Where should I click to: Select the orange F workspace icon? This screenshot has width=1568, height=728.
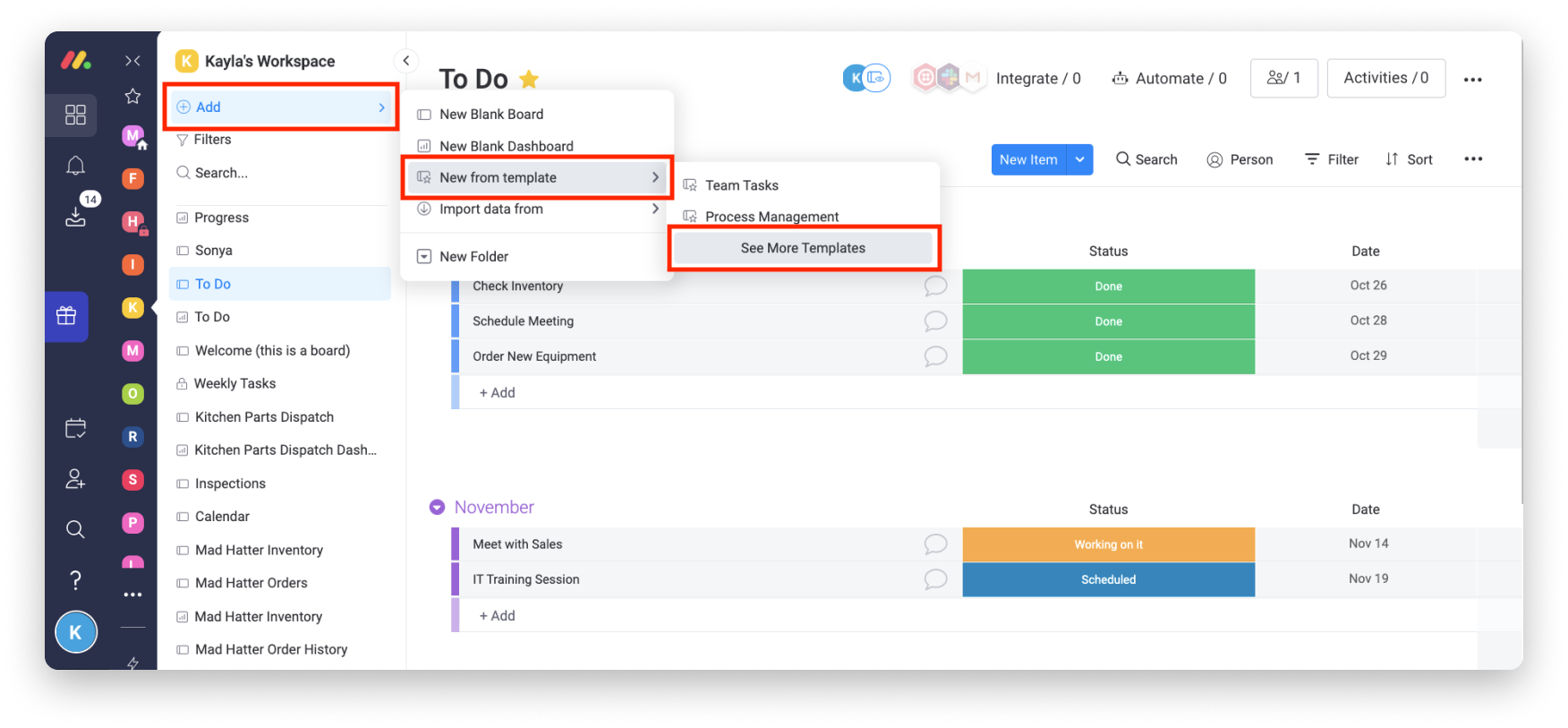tap(132, 178)
